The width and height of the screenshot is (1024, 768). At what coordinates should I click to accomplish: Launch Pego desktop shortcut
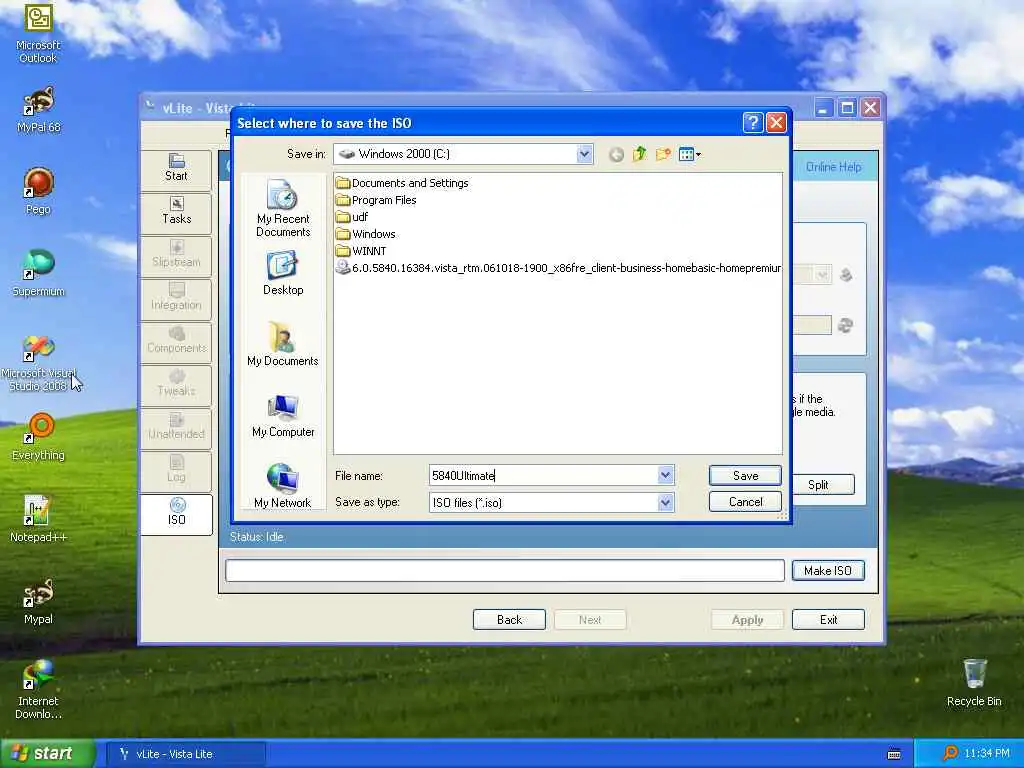pyautogui.click(x=38, y=191)
